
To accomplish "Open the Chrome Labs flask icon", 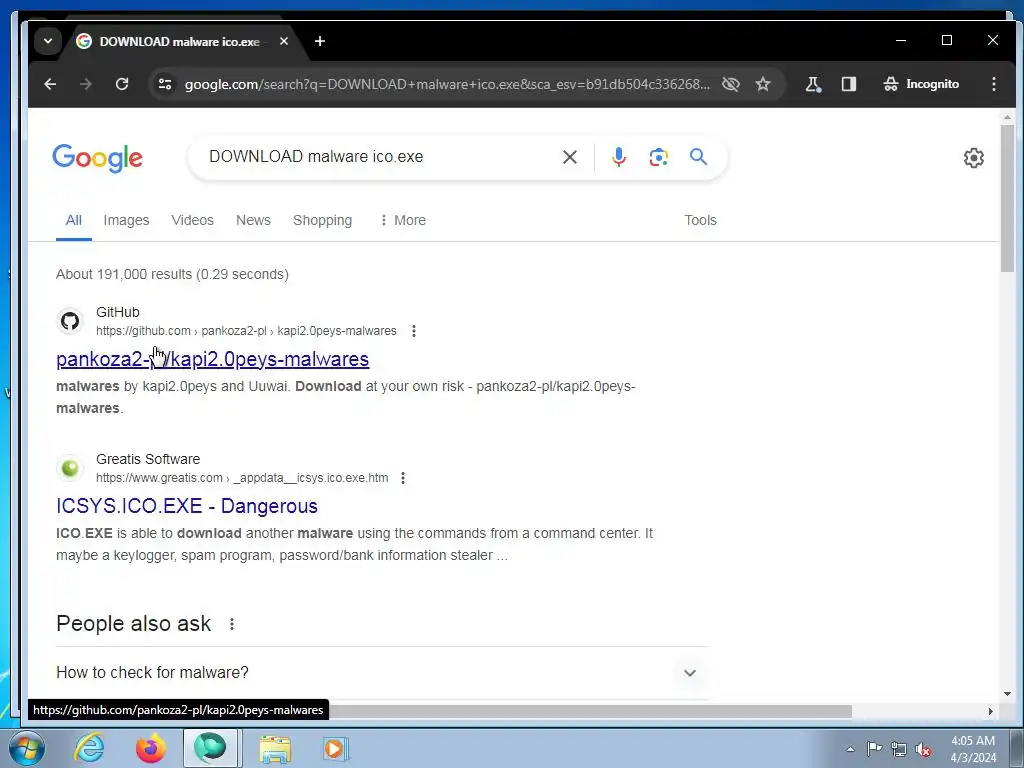I will click(x=813, y=84).
